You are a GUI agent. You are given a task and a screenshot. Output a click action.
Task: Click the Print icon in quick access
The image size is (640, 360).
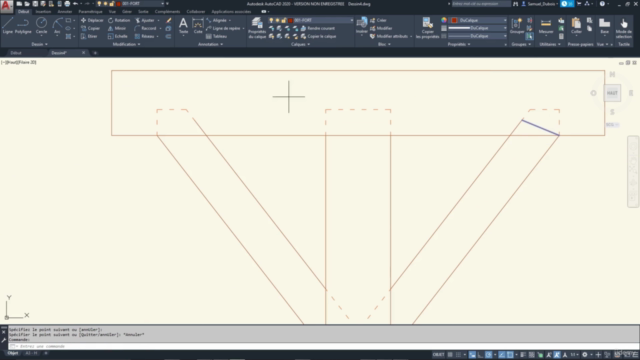click(67, 4)
